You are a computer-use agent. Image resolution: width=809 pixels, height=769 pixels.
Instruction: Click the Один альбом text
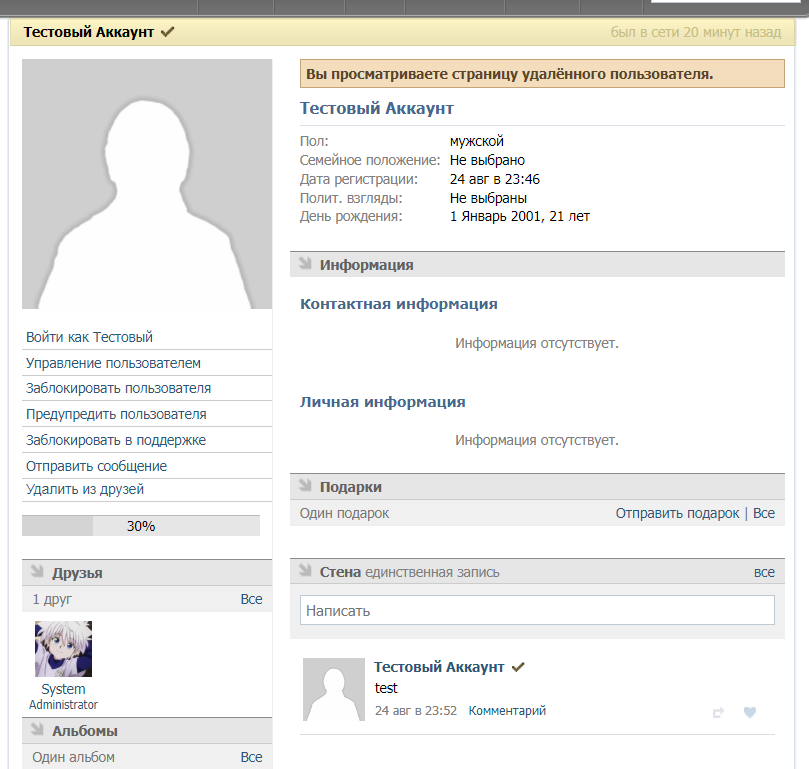(x=73, y=757)
